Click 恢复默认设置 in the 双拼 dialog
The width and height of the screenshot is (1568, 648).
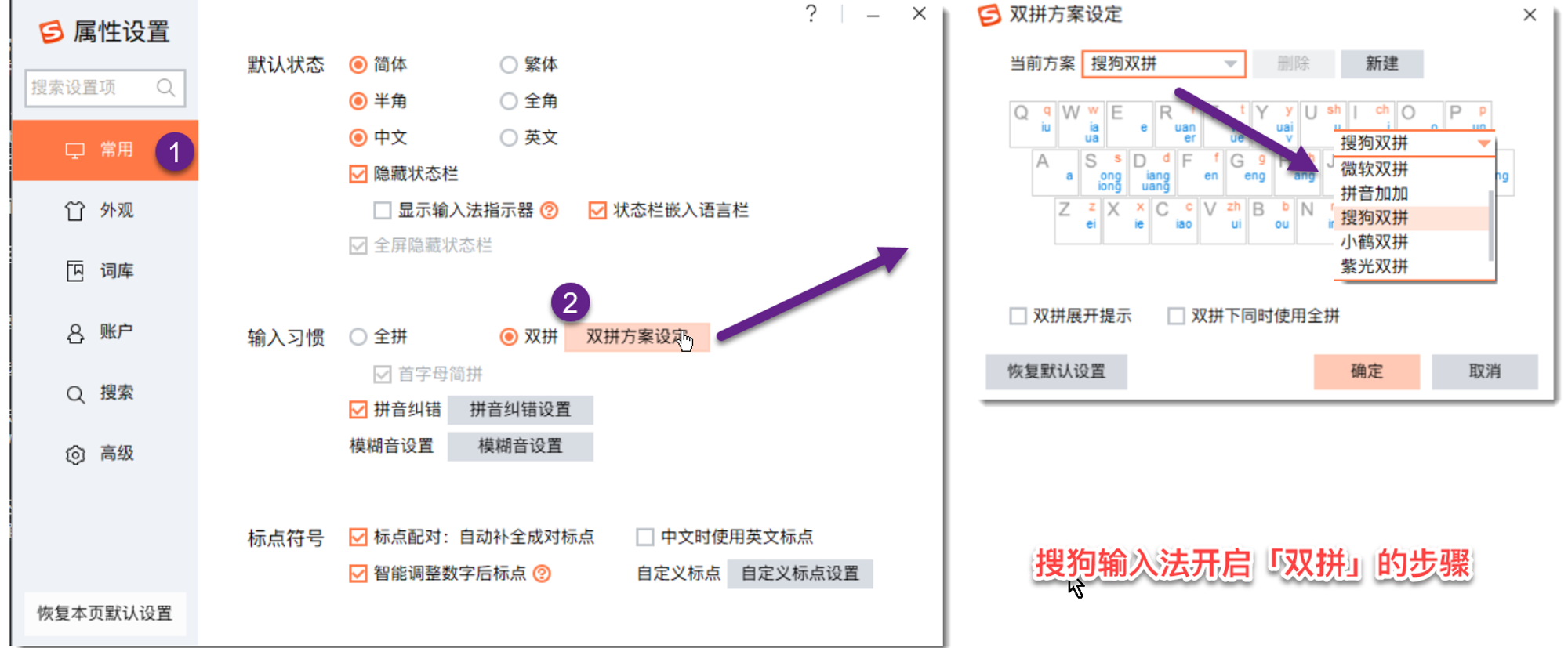1056,371
